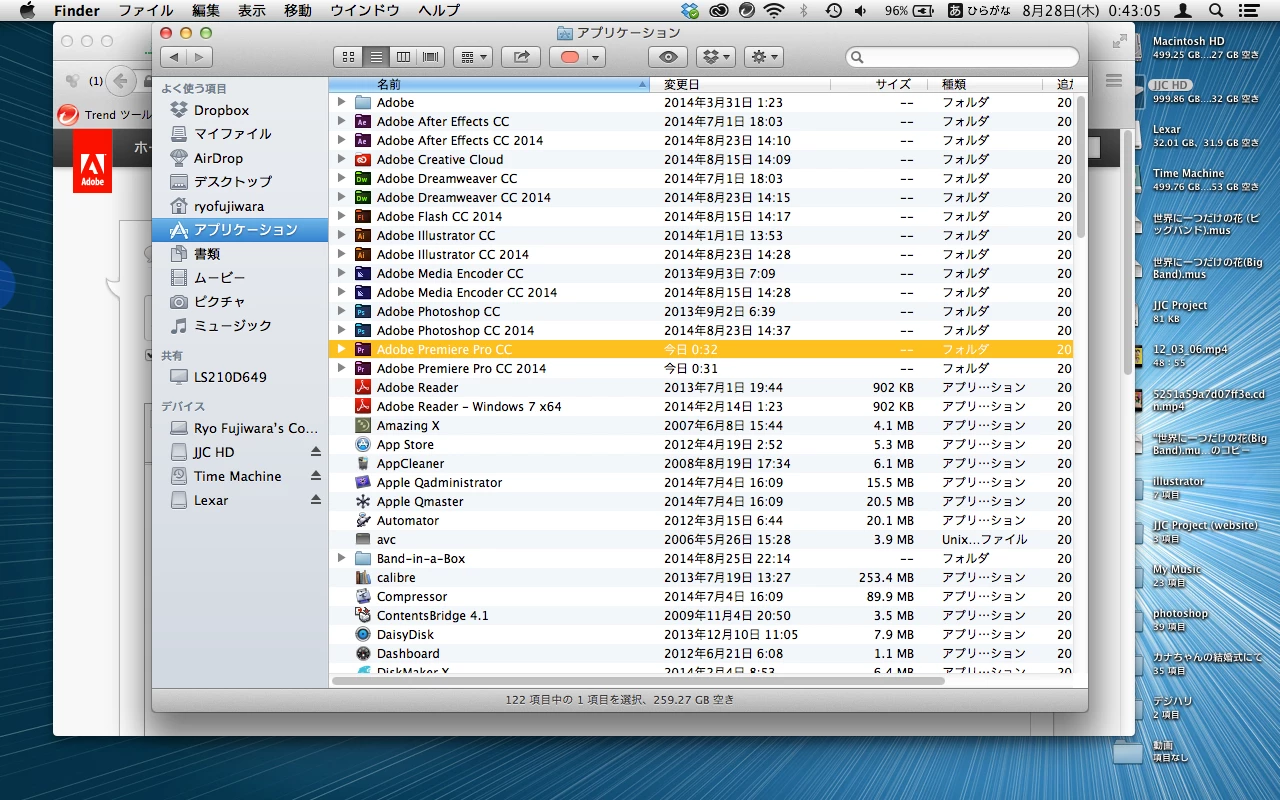Open the ファイル menu

click(146, 11)
